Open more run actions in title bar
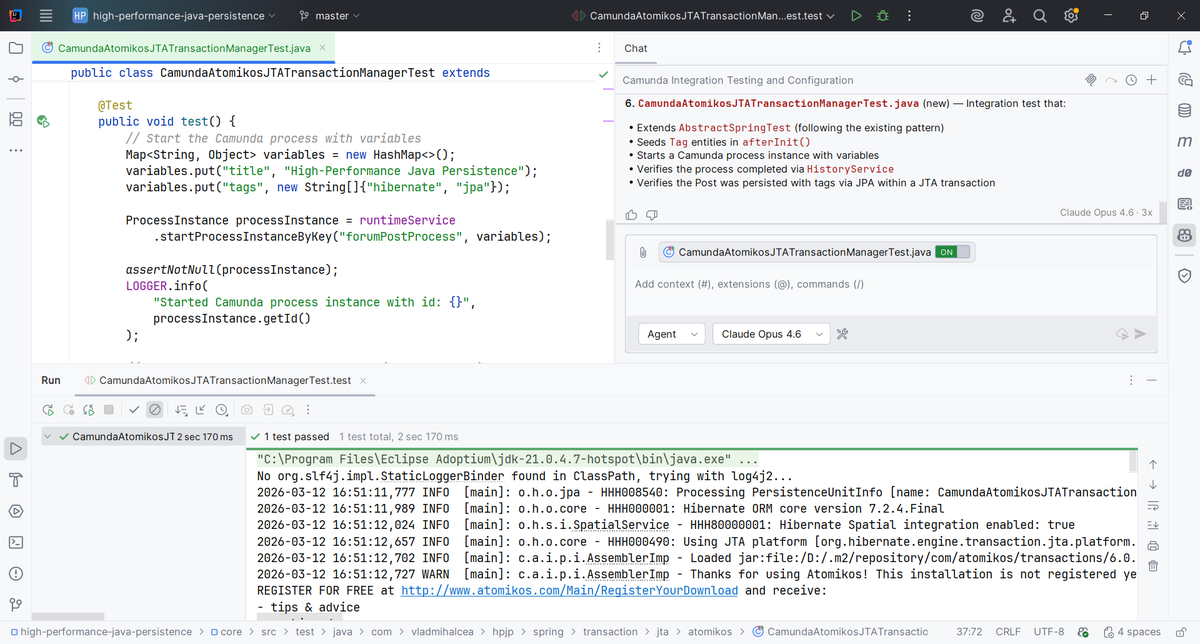 [908, 16]
